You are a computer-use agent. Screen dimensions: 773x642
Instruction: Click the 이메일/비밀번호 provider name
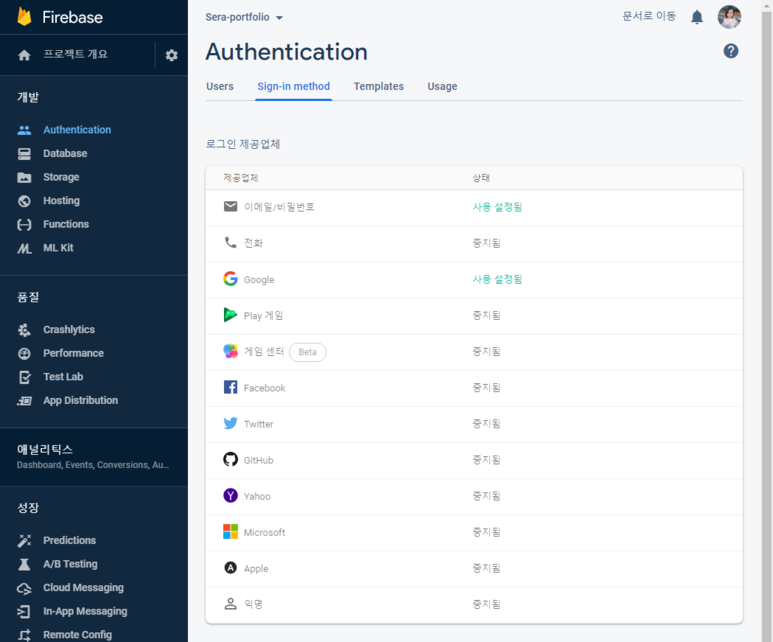279,207
